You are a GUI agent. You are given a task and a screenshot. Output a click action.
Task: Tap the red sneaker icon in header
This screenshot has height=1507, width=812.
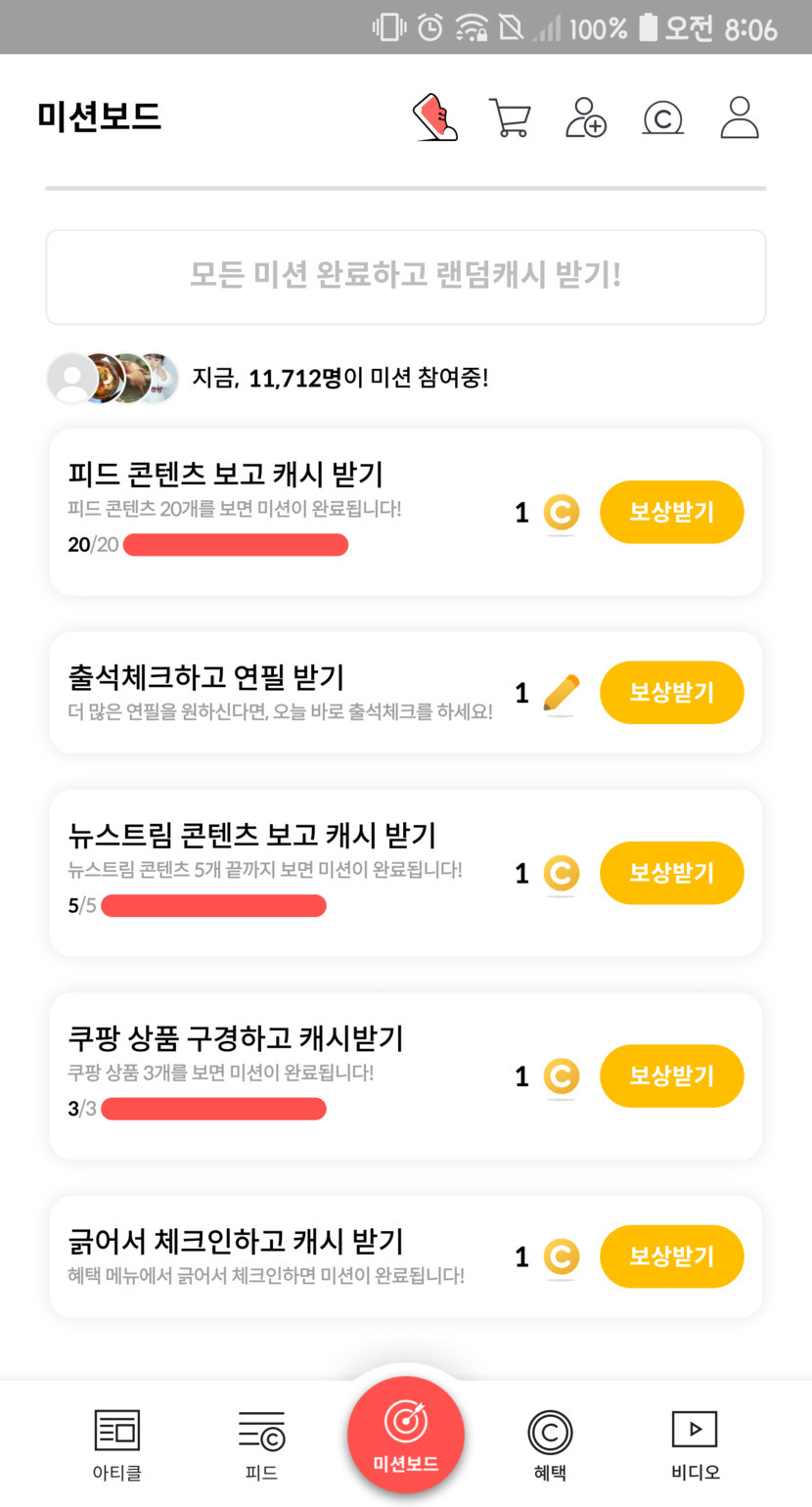435,117
